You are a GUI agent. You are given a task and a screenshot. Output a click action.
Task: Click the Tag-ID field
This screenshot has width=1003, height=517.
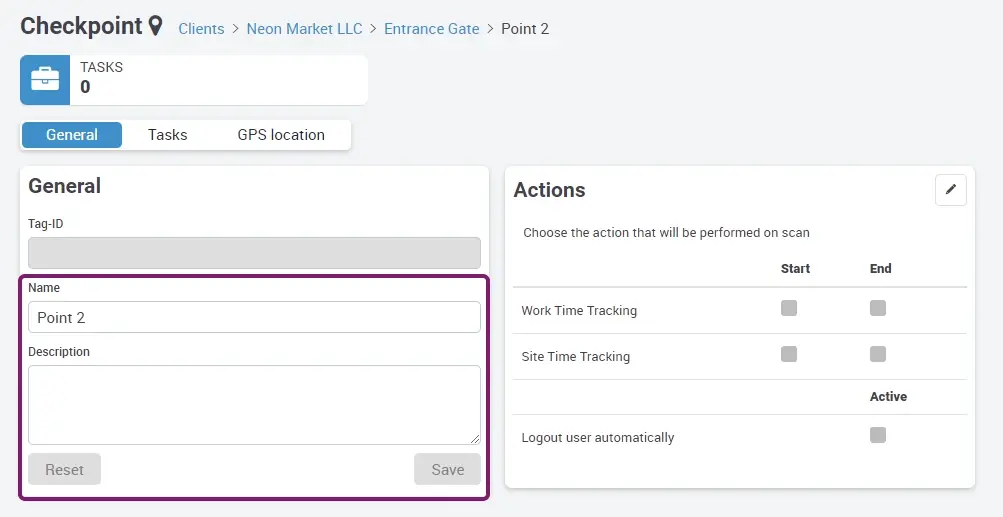(x=254, y=253)
